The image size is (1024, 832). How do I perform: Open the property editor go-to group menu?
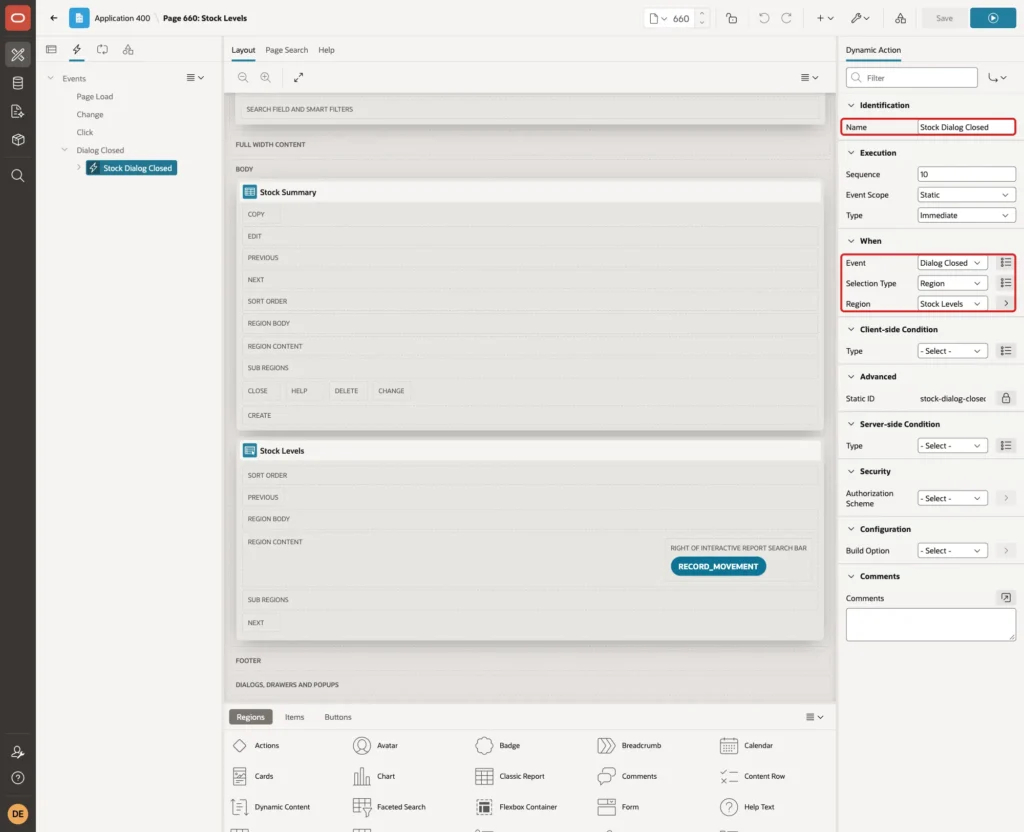pyautogui.click(x=997, y=78)
